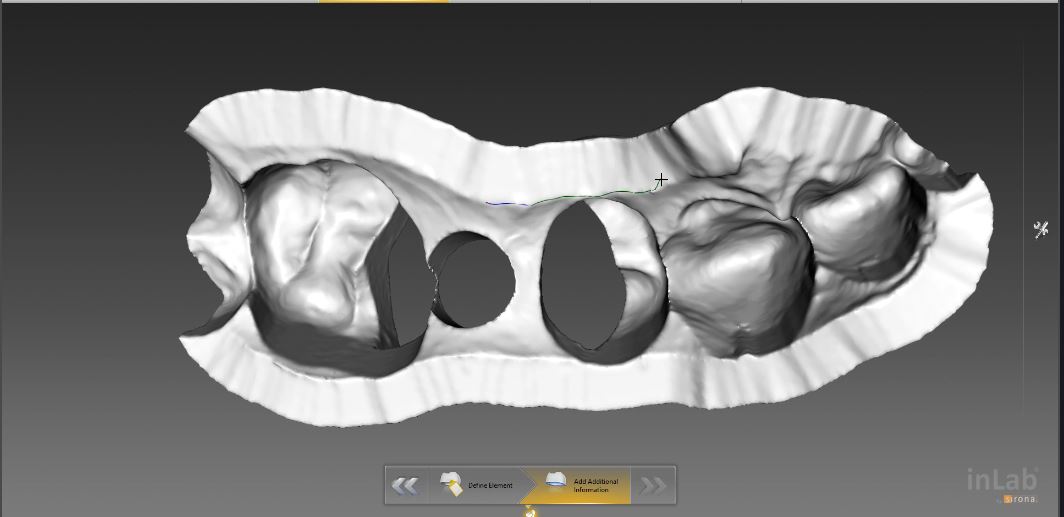Select the Add Additional Information step label
Viewport: 1064px width, 517px height.
[x=596, y=486]
